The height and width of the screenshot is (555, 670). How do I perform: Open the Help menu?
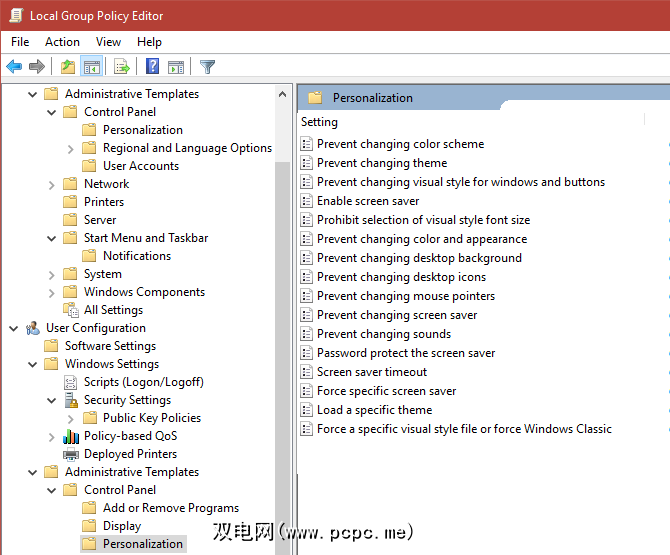click(149, 42)
